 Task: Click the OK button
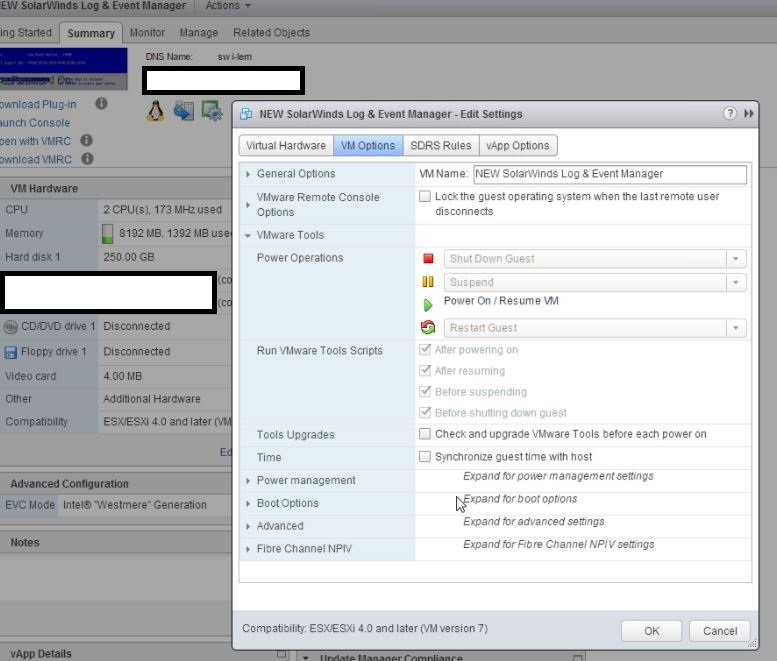tap(652, 631)
